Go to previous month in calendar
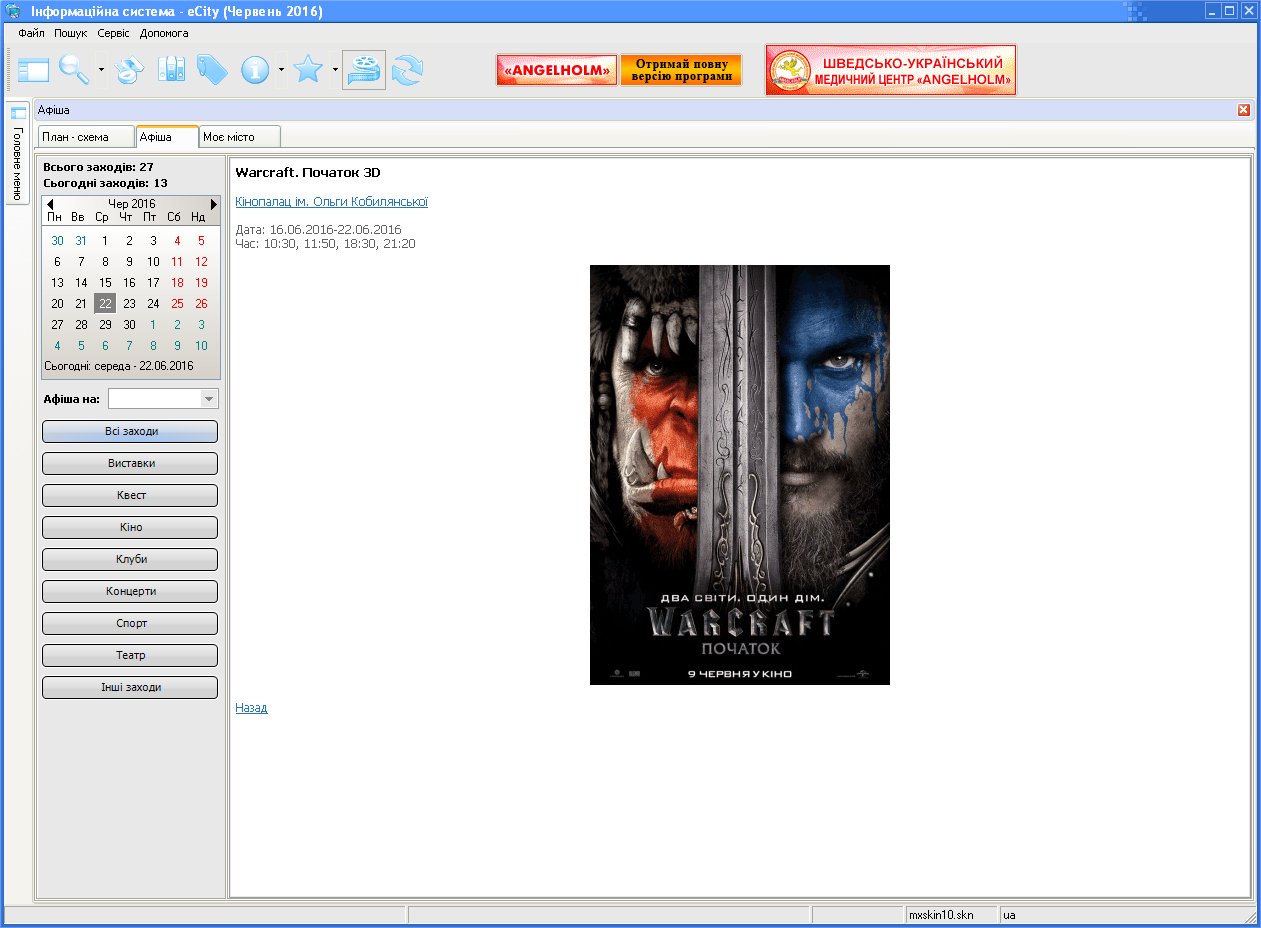 [x=50, y=204]
